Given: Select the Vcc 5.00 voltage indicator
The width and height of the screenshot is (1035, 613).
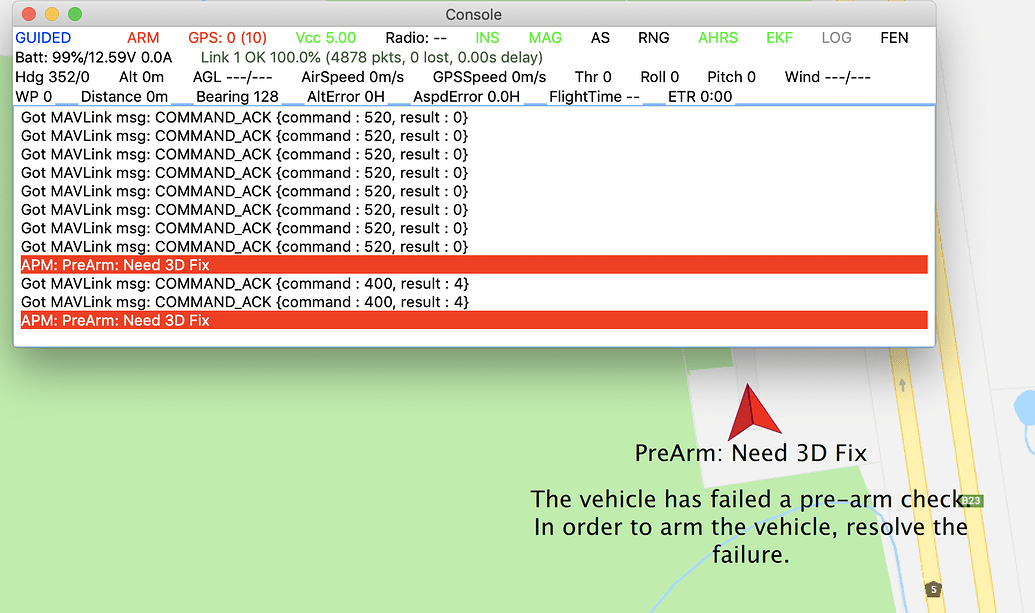Looking at the screenshot, I should [x=325, y=37].
